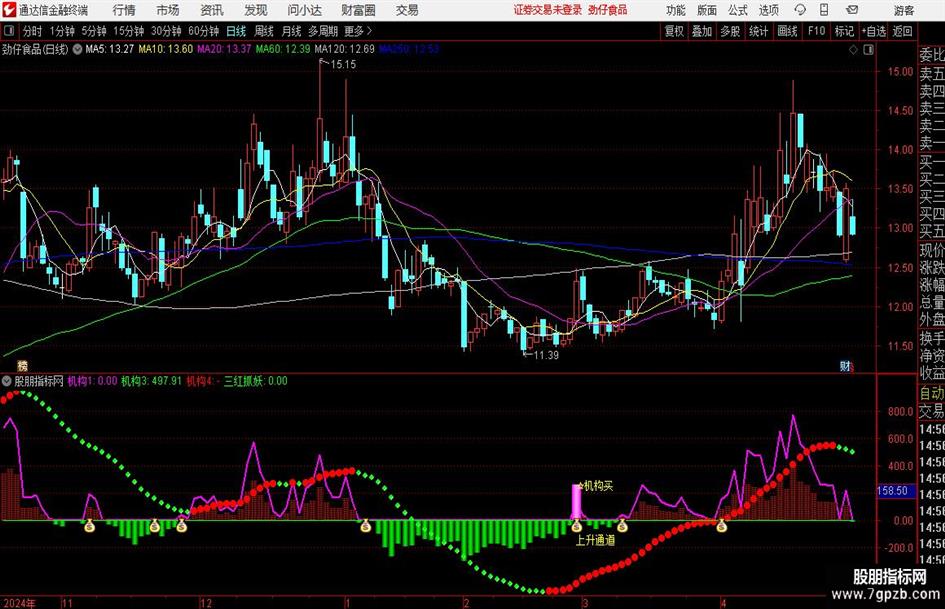Click the 标记 button
Screen dimensions: 945x609
843,31
